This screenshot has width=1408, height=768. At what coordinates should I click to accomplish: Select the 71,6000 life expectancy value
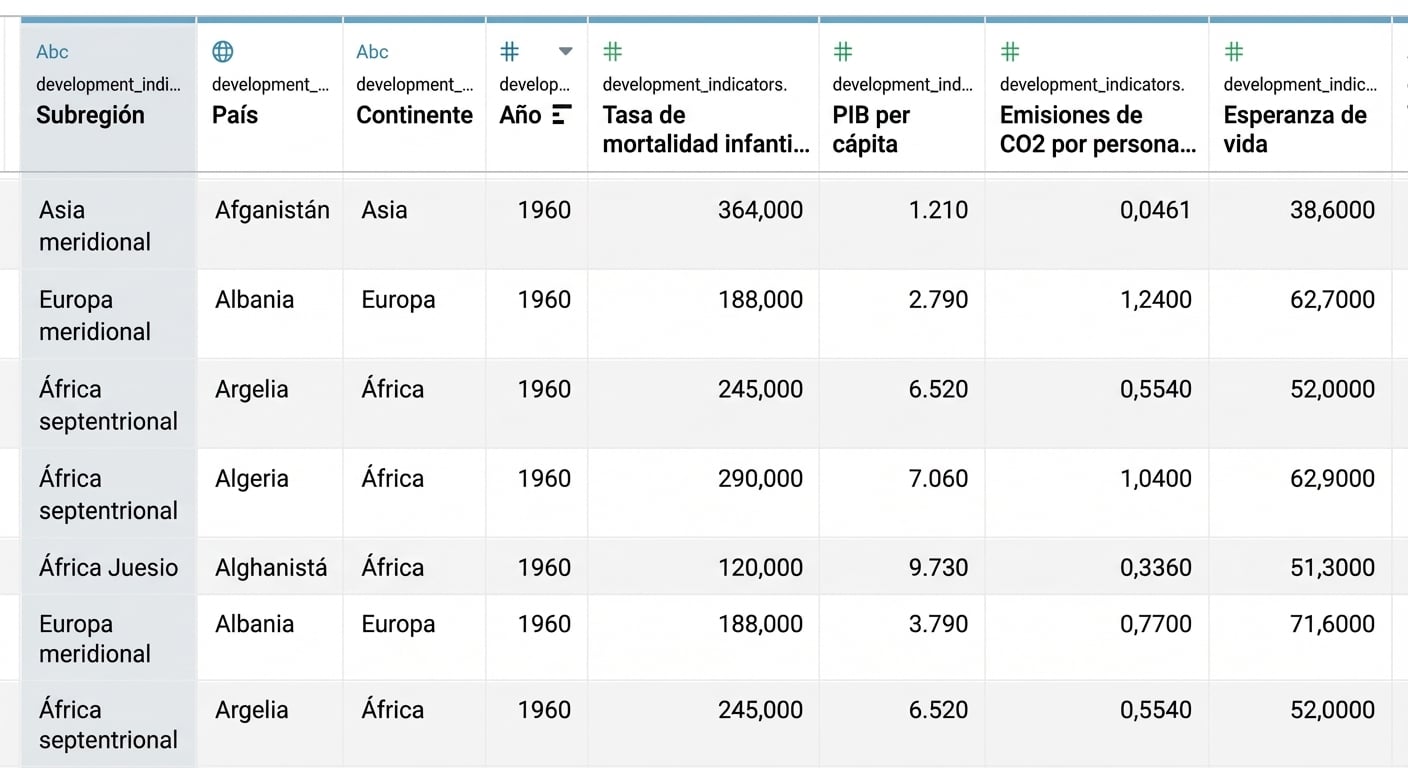coord(1332,624)
